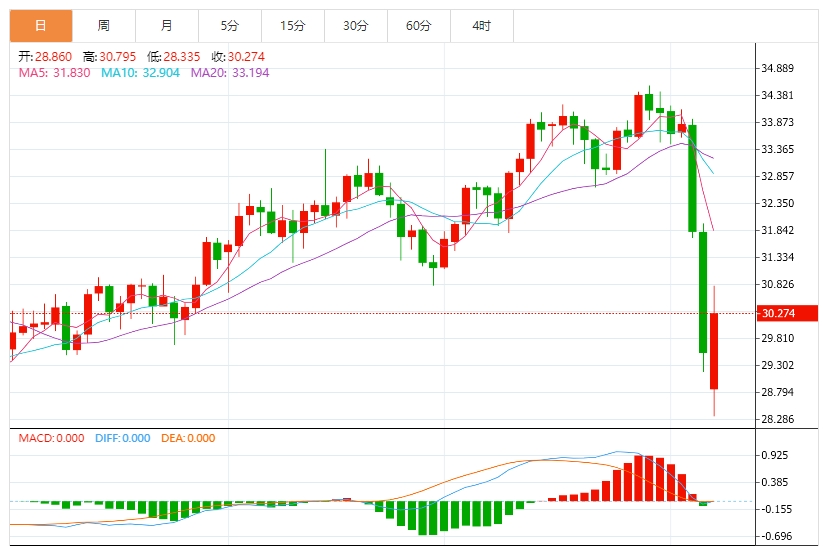Click the high price 30.795 value
The image size is (823, 546).
coord(118,57)
